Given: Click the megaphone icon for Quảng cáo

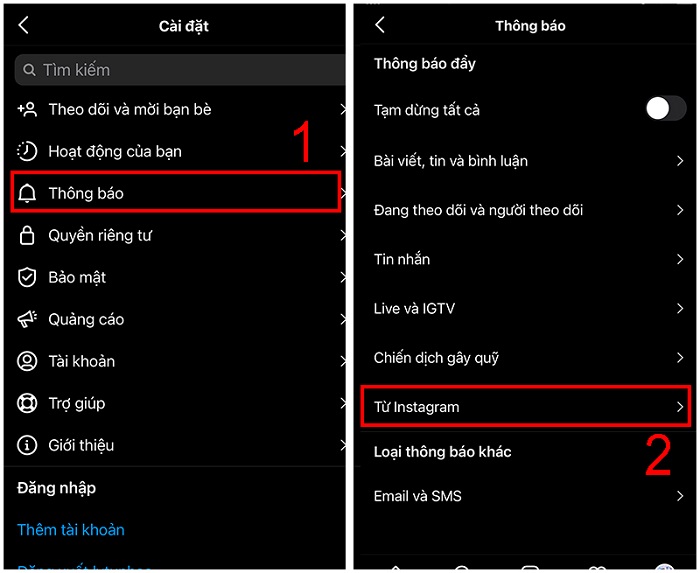Looking at the screenshot, I should click(27, 319).
